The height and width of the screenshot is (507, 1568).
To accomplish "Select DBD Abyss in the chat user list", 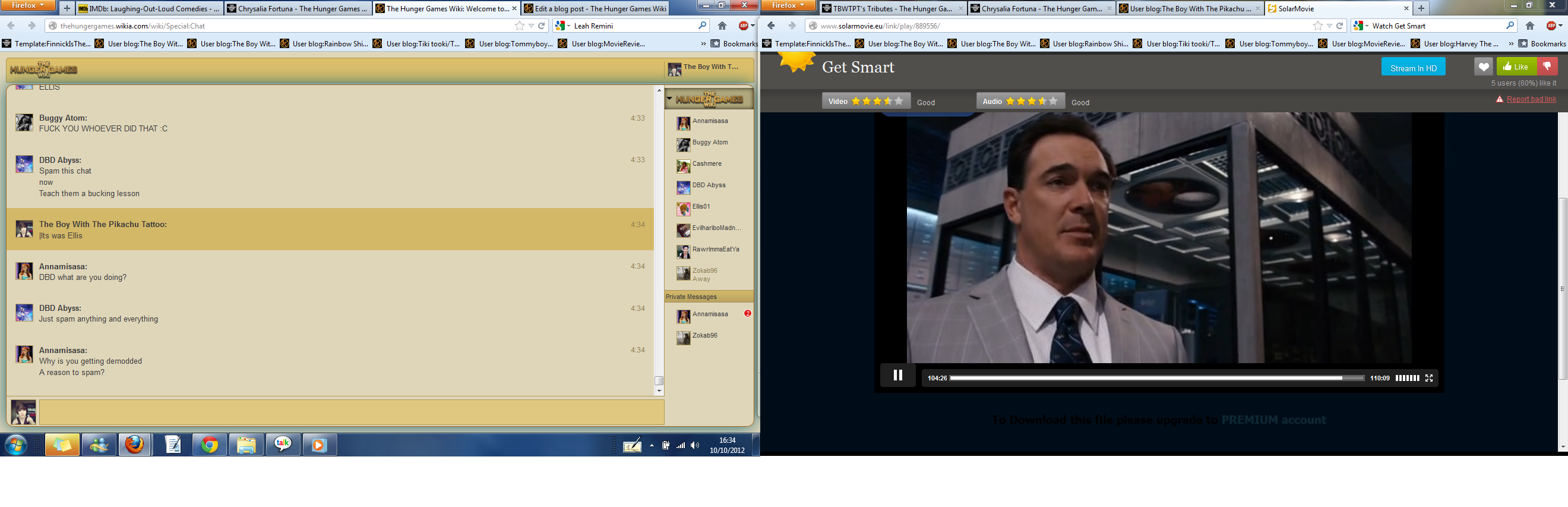I will pyautogui.click(x=709, y=186).
